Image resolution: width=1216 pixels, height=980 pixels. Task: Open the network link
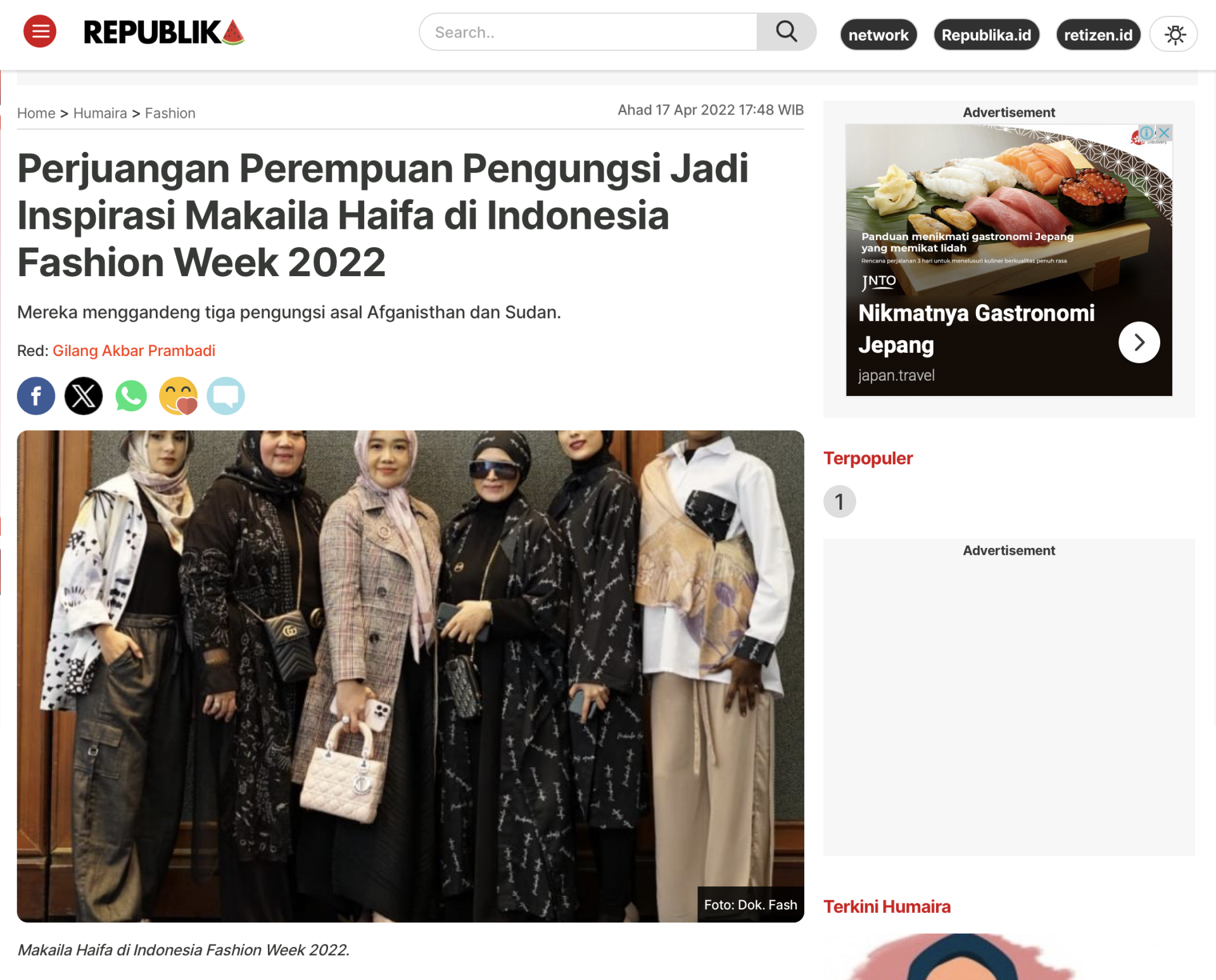pos(878,35)
